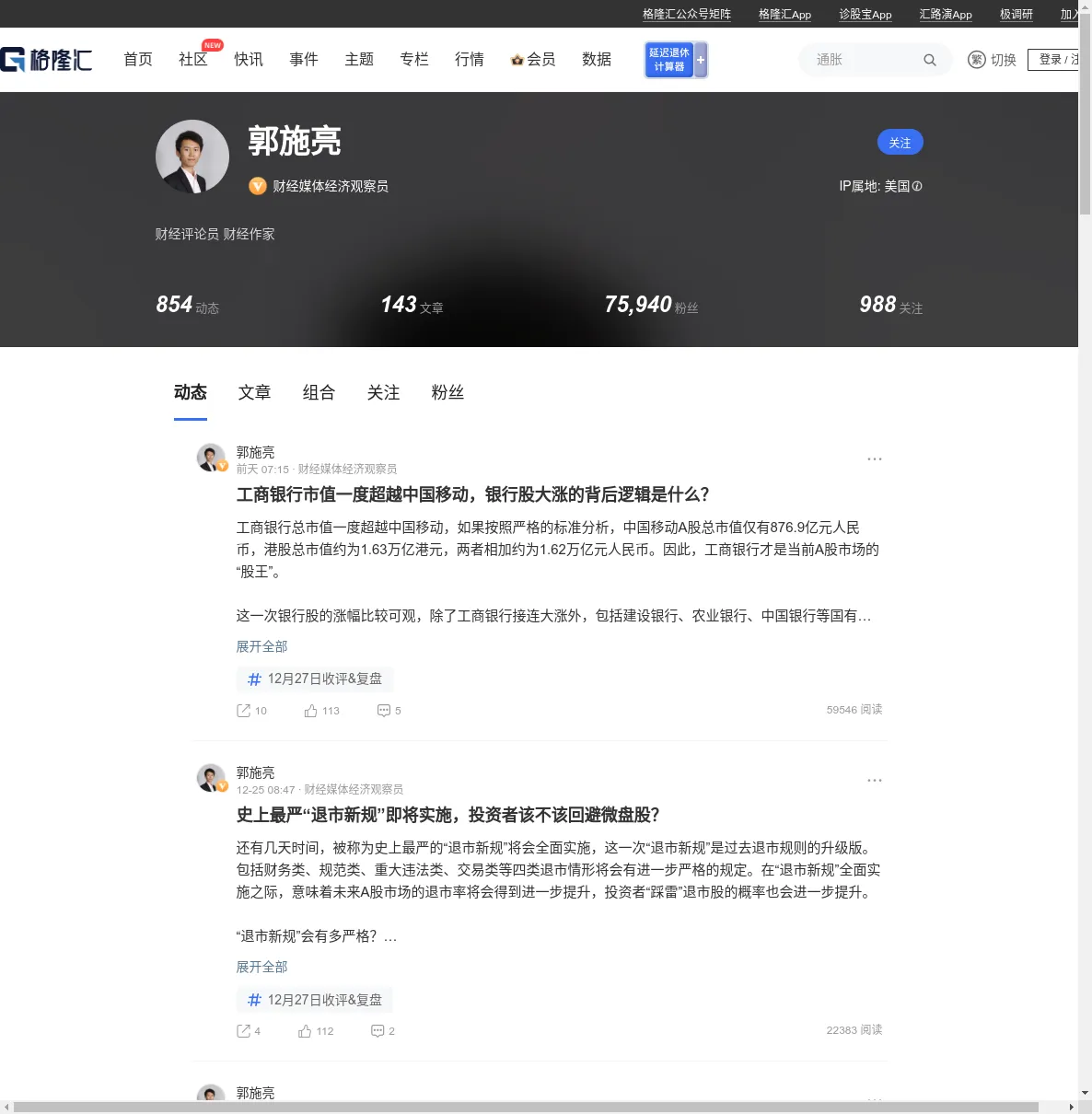Screen dimensions: 1092x1114
Task: Click the hashtag icon in second post's topic tag
Action: (x=255, y=1000)
